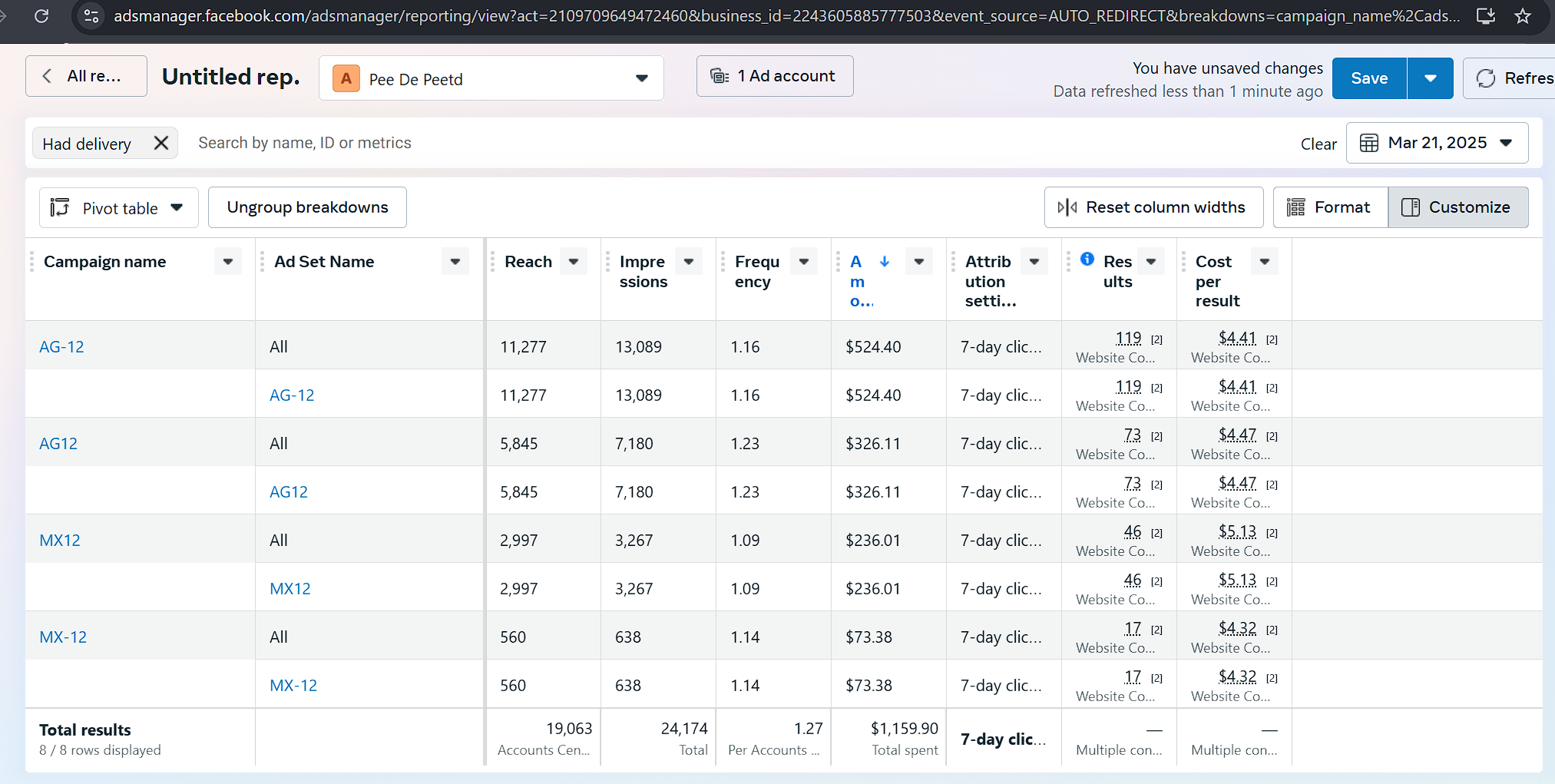This screenshot has width=1555, height=784.
Task: Click Reset column widths
Action: pos(1153,207)
